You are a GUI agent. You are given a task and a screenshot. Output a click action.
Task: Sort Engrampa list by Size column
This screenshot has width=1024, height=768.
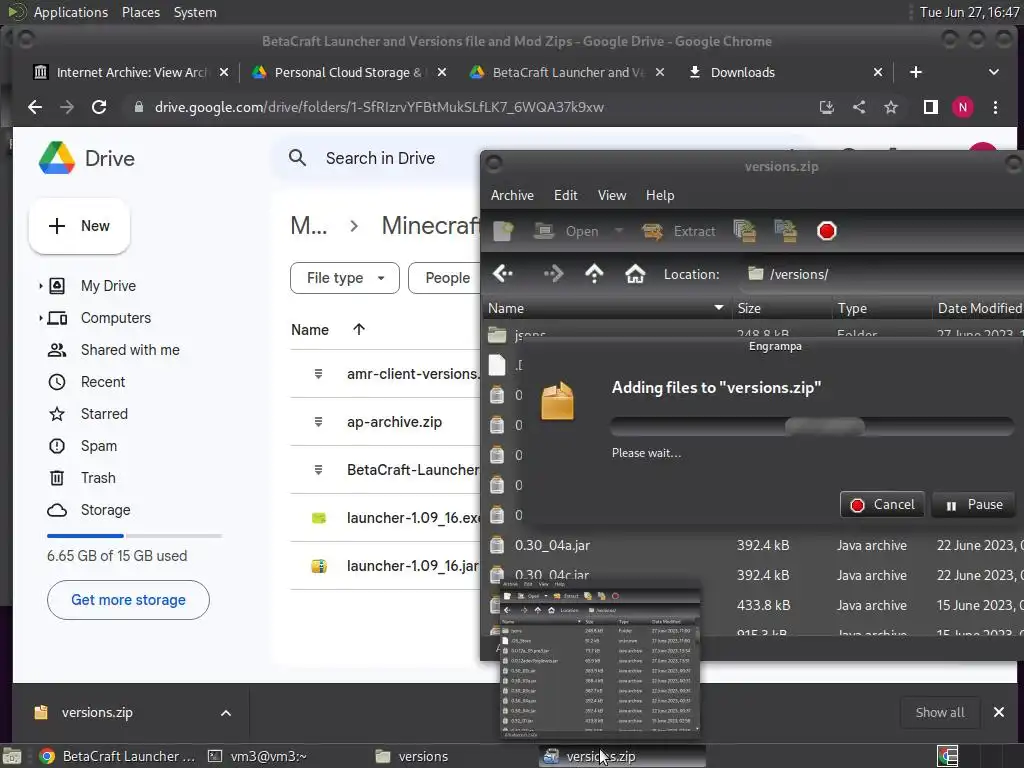coord(782,308)
